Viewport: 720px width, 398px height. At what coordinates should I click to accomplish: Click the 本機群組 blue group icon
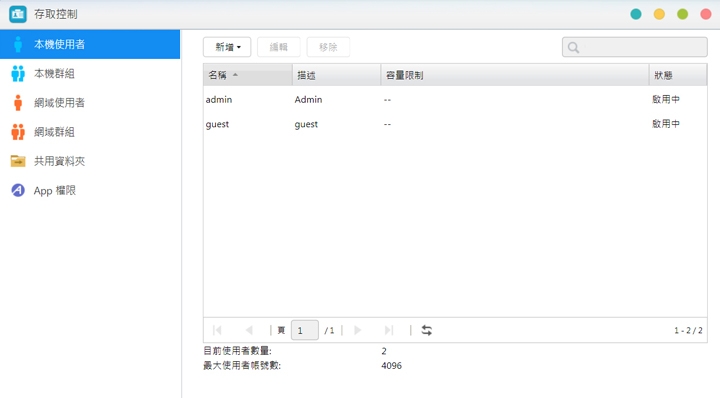click(x=18, y=73)
